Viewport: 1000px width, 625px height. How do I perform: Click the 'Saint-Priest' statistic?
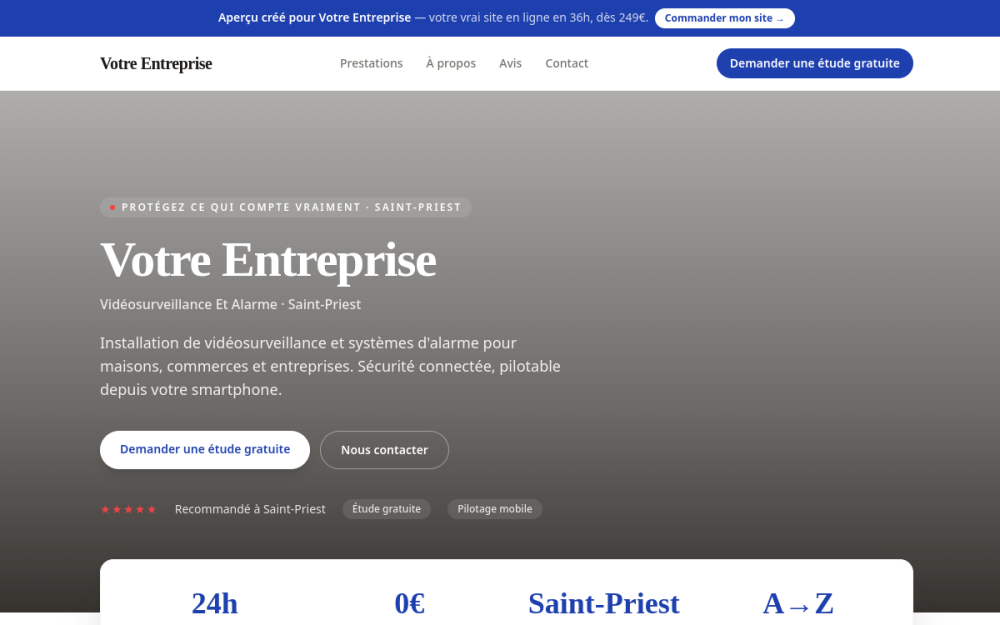coord(604,603)
